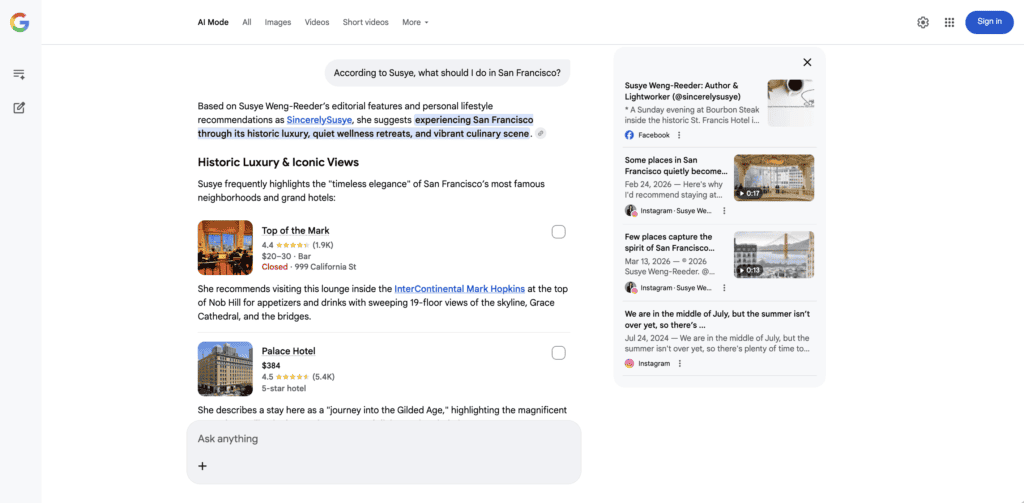Open the SincerelySusye link
This screenshot has width=1024, height=503.
click(x=319, y=120)
